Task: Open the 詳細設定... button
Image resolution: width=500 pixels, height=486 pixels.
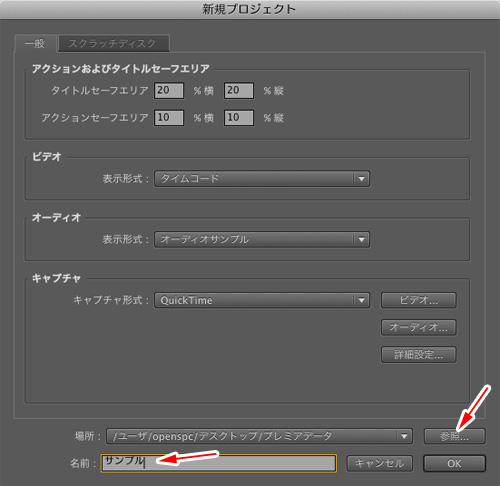Action: (419, 355)
